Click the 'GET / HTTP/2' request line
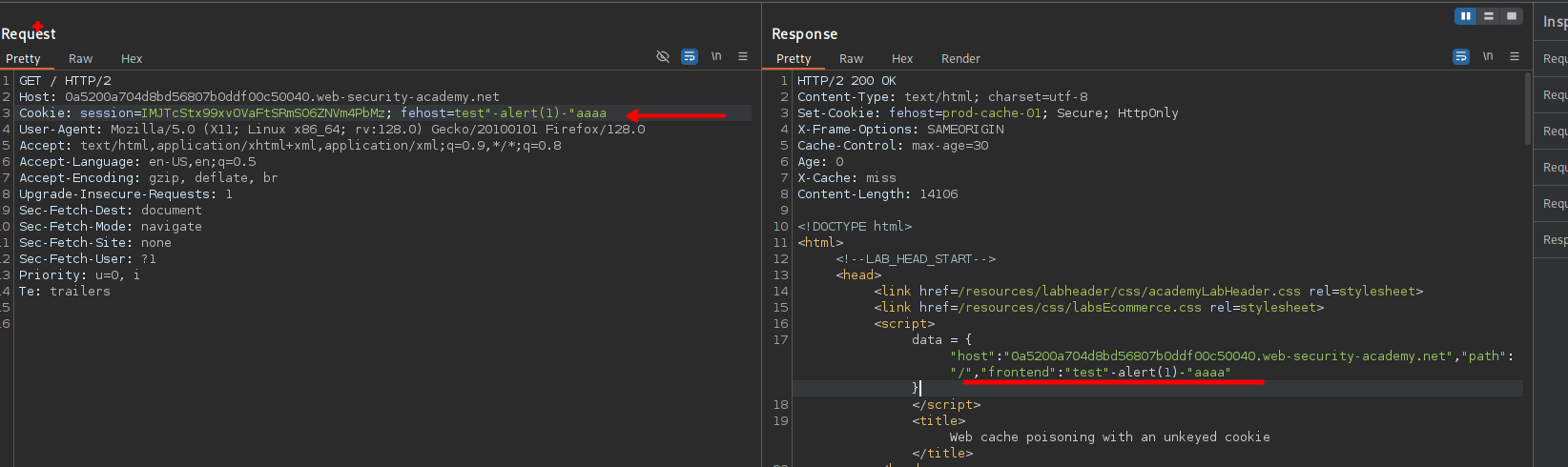This screenshot has height=467, width=1568. click(x=65, y=81)
